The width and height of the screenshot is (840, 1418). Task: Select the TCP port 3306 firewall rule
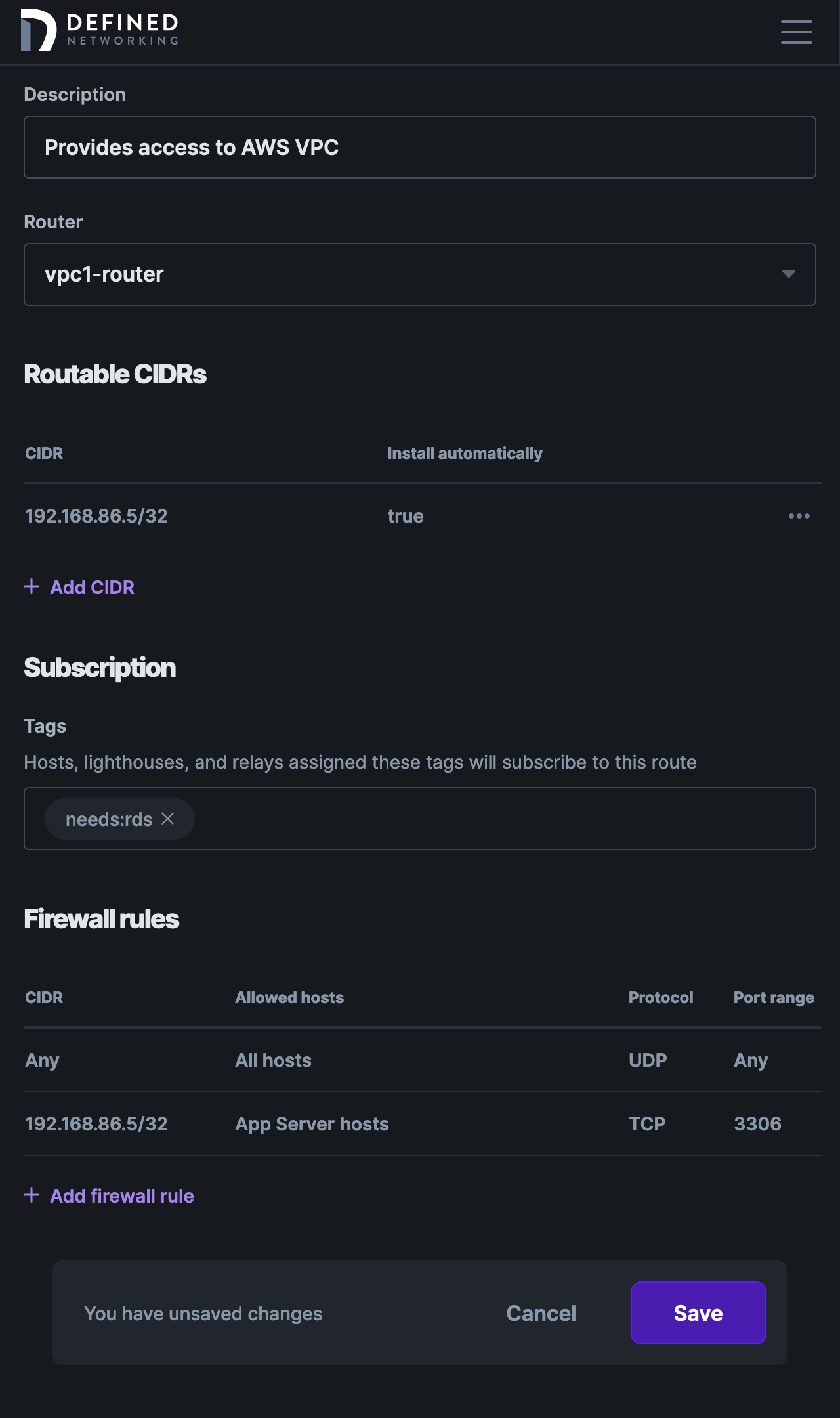pyautogui.click(x=419, y=1124)
